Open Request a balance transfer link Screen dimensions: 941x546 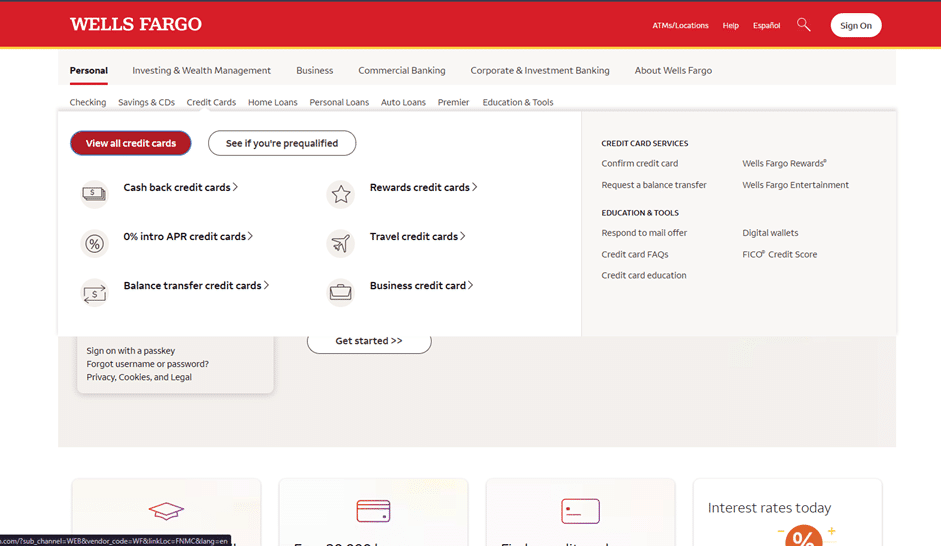click(x=654, y=185)
